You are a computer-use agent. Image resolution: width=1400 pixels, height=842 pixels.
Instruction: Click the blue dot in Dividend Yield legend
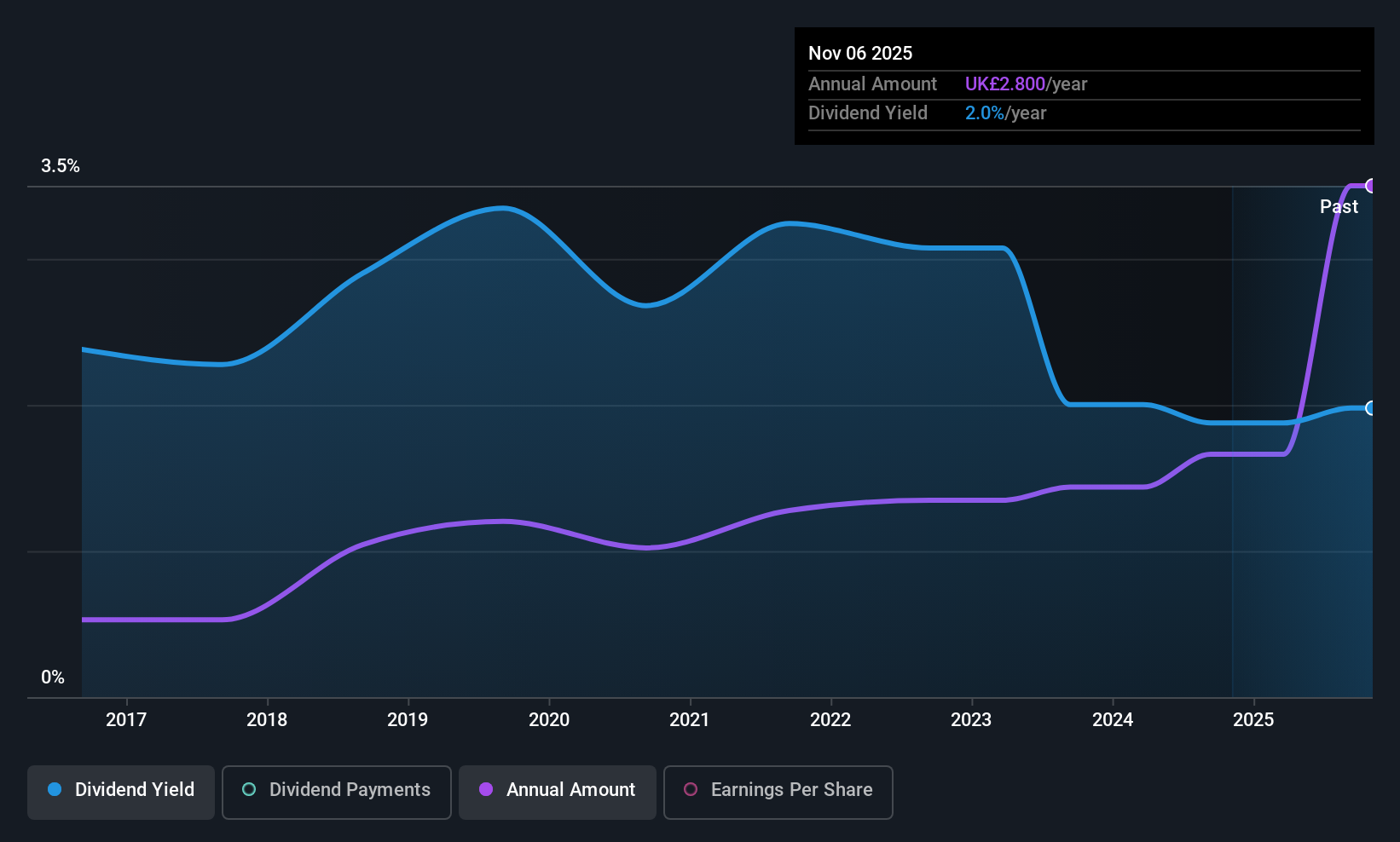click(x=55, y=789)
